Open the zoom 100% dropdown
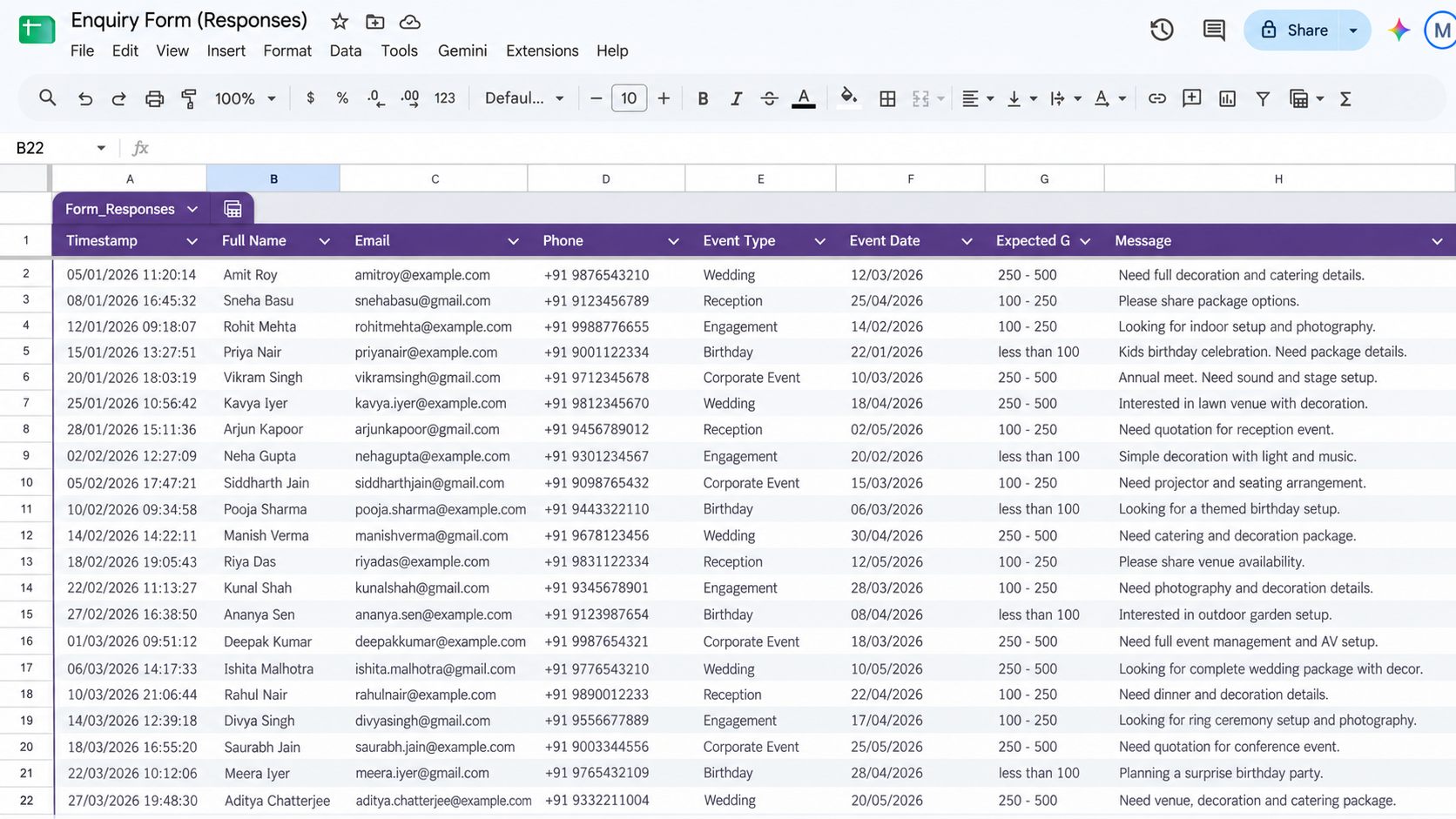The width and height of the screenshot is (1456, 819). [246, 99]
